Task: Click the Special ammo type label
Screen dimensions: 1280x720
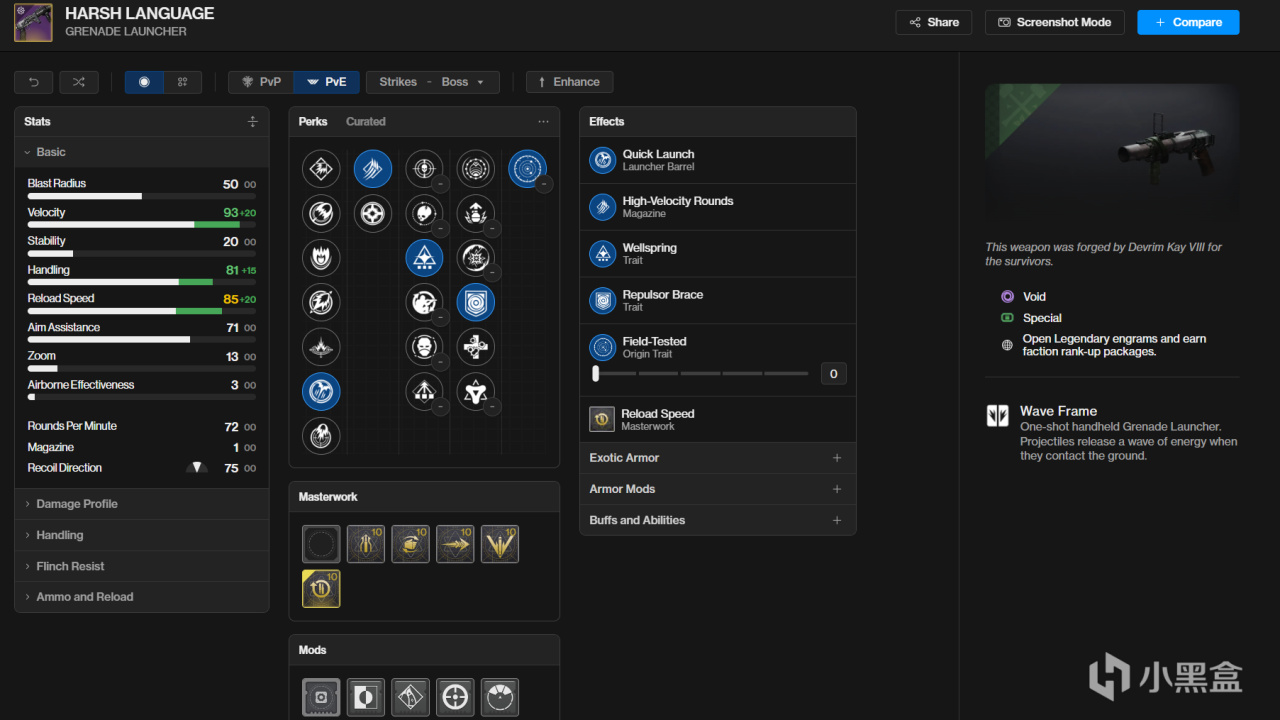Action: click(1042, 318)
